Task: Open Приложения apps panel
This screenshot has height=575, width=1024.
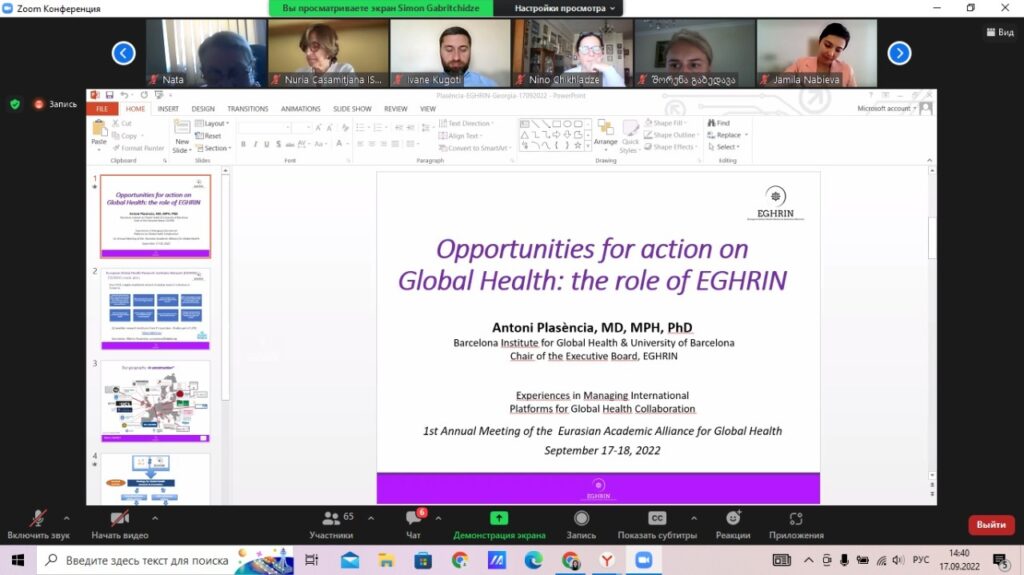Action: point(796,525)
